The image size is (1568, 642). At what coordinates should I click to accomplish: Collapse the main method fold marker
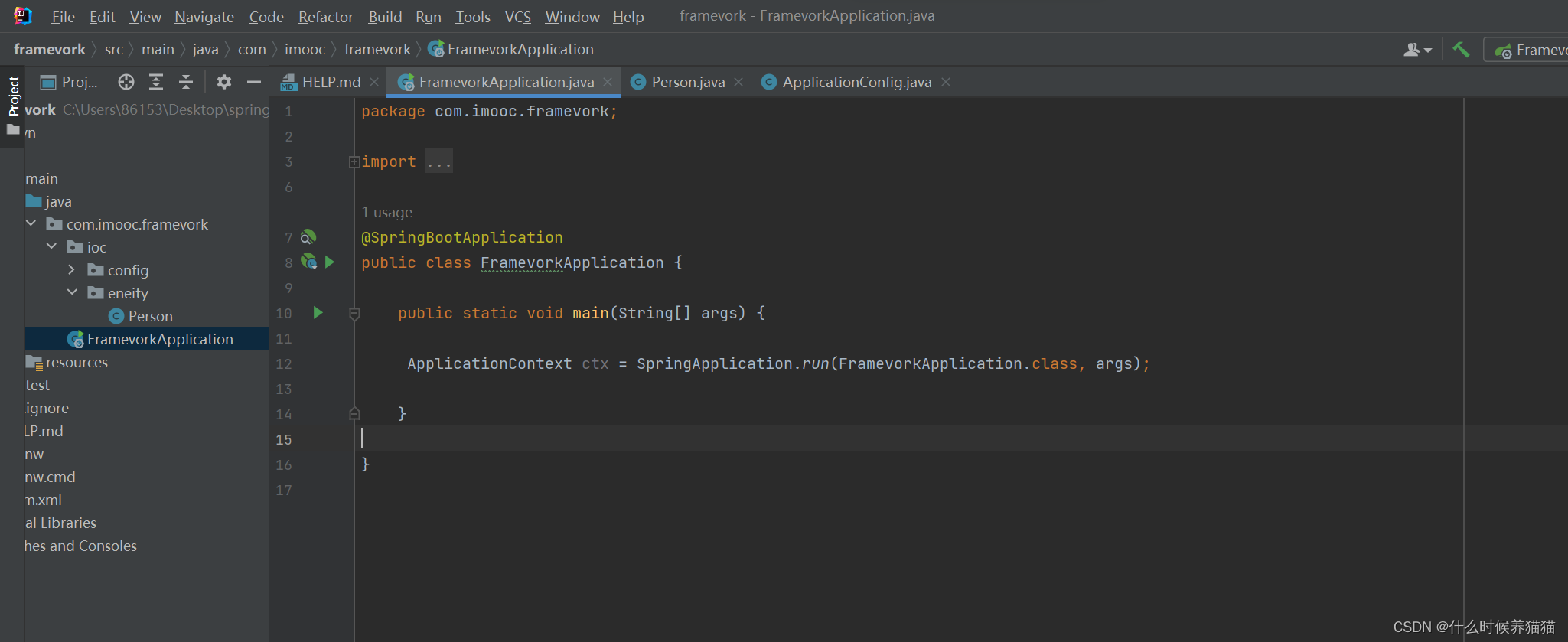[x=354, y=313]
